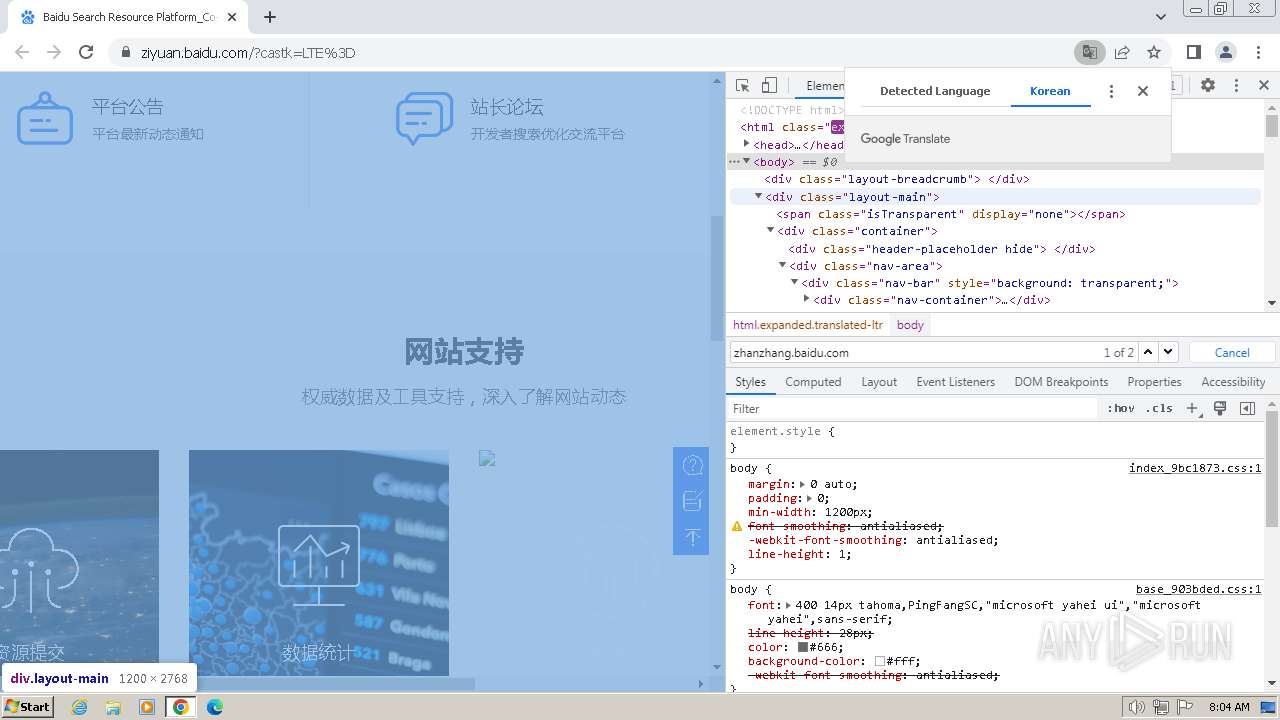Reload the current page

[86, 52]
